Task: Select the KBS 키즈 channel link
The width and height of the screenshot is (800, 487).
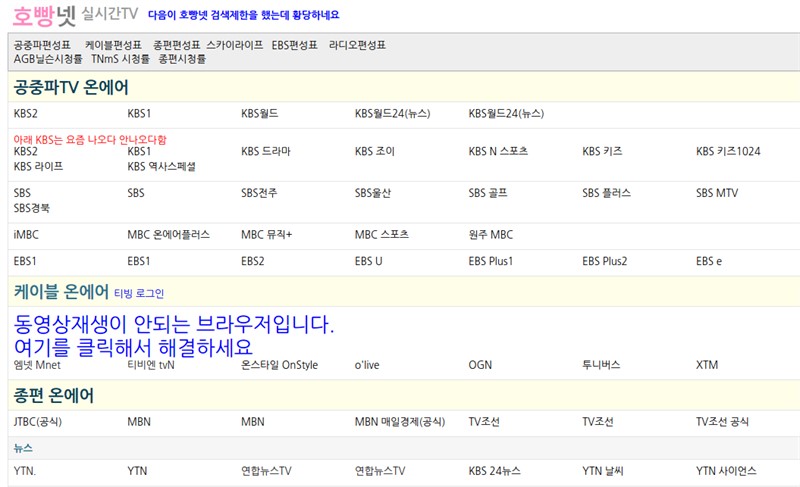Action: [602, 151]
